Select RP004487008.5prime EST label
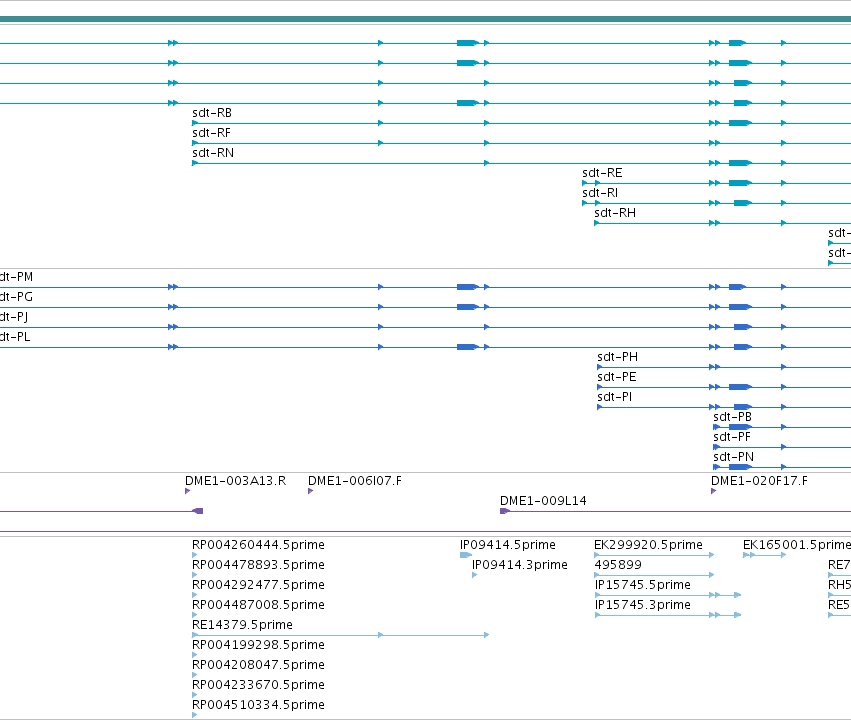This screenshot has width=851, height=720. coord(258,606)
